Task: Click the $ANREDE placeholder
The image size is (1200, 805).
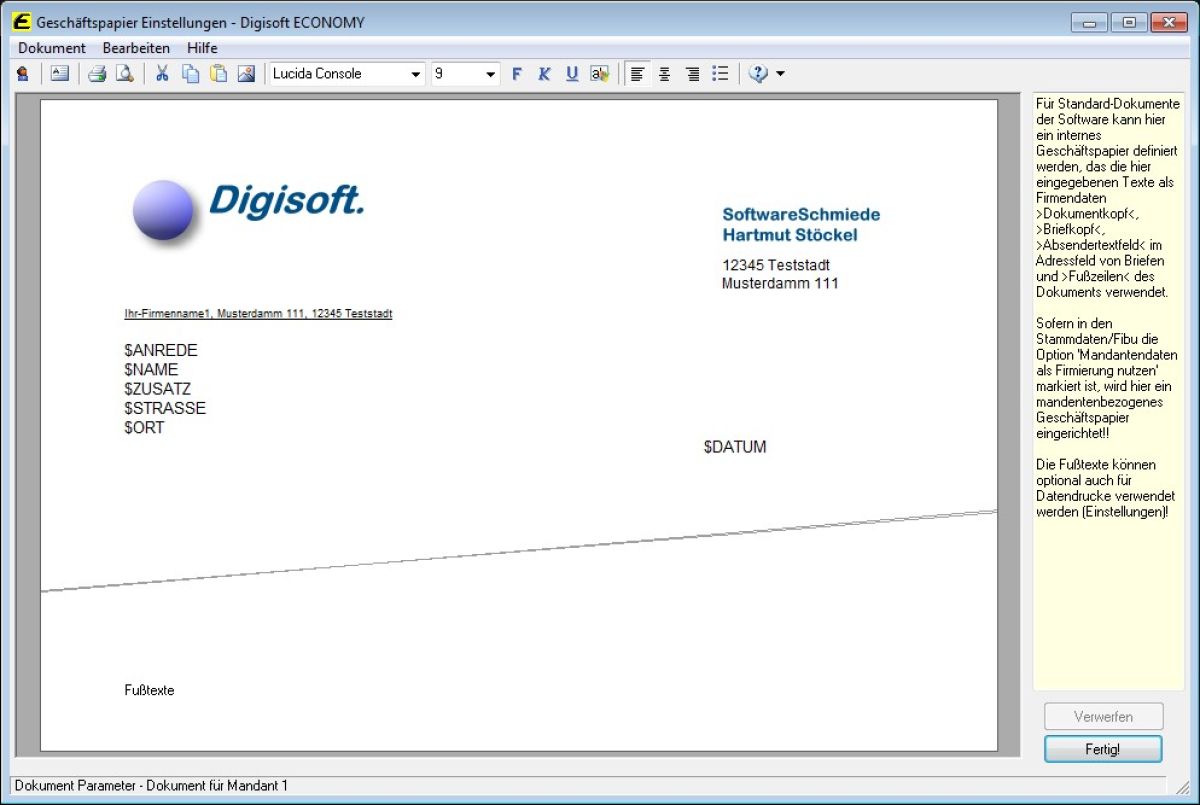Action: coord(161,351)
